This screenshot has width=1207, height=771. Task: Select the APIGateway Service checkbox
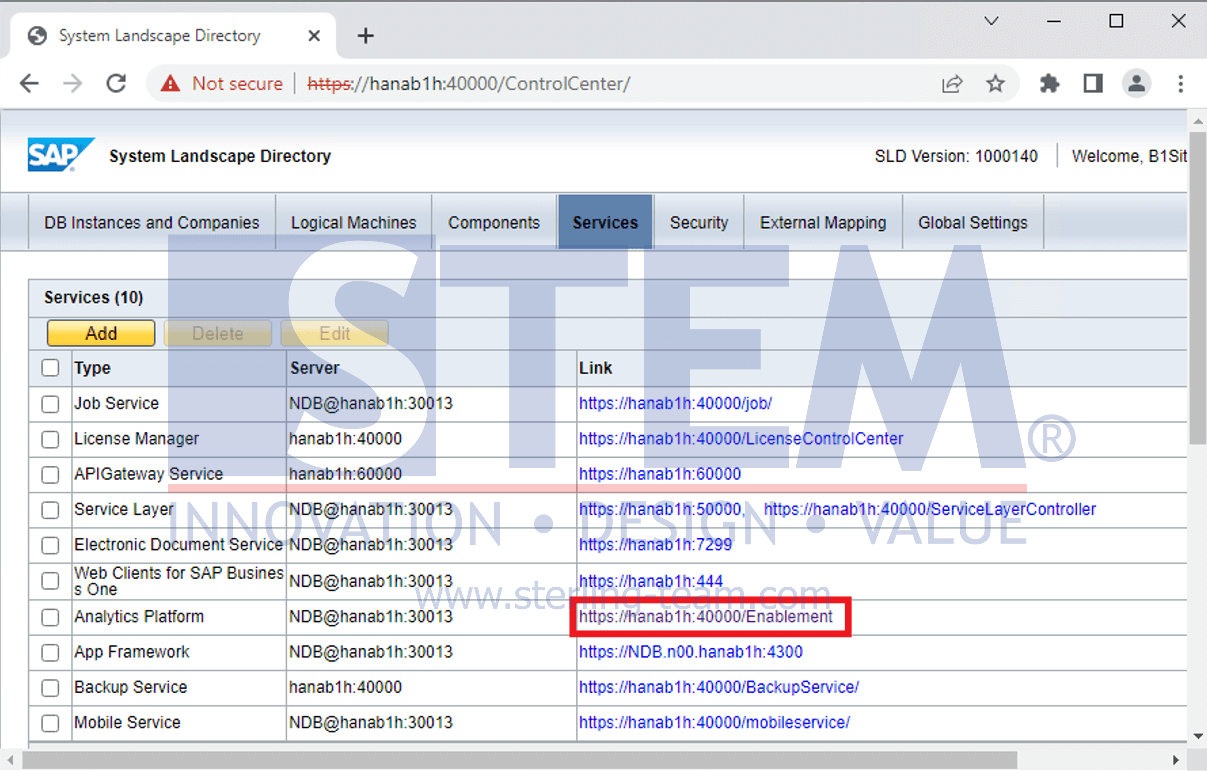[x=50, y=474]
